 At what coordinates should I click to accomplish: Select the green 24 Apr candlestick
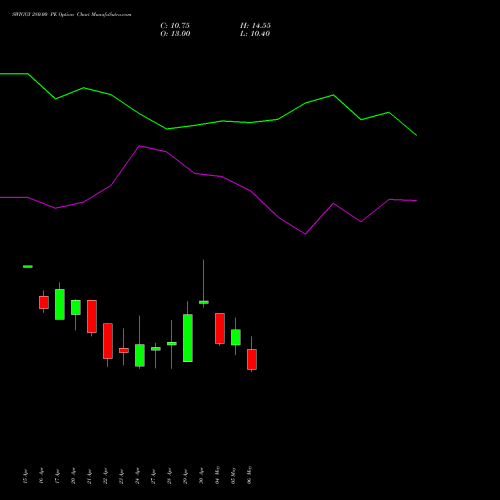(140, 355)
